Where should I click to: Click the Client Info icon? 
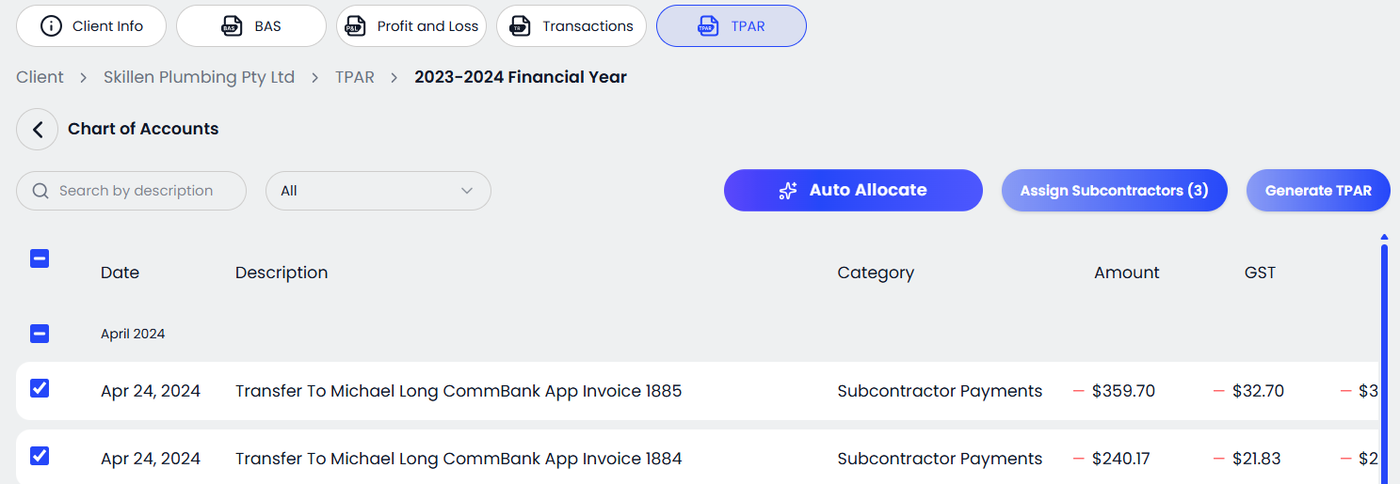pyautogui.click(x=51, y=26)
